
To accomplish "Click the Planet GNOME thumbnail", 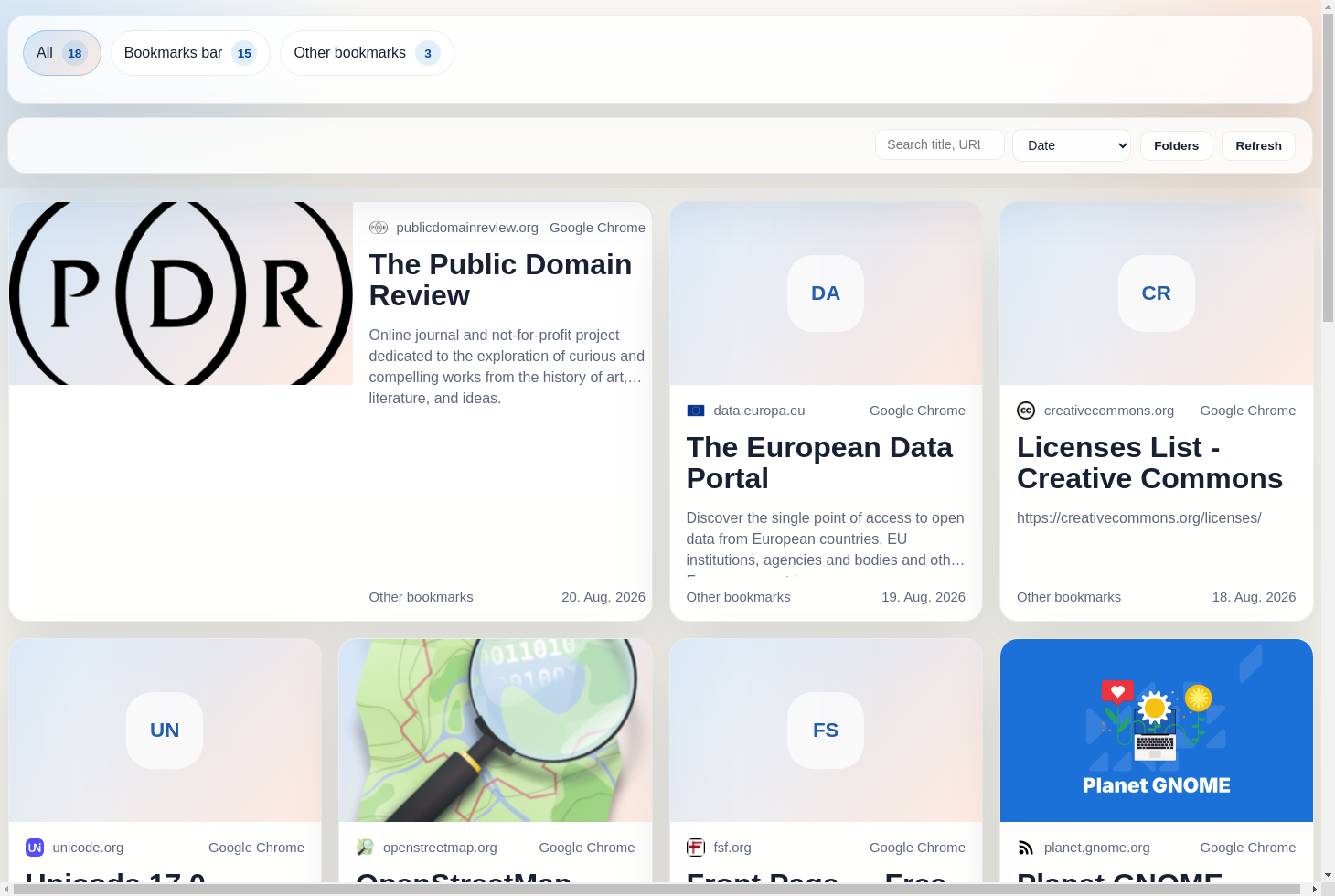I will click(x=1157, y=731).
